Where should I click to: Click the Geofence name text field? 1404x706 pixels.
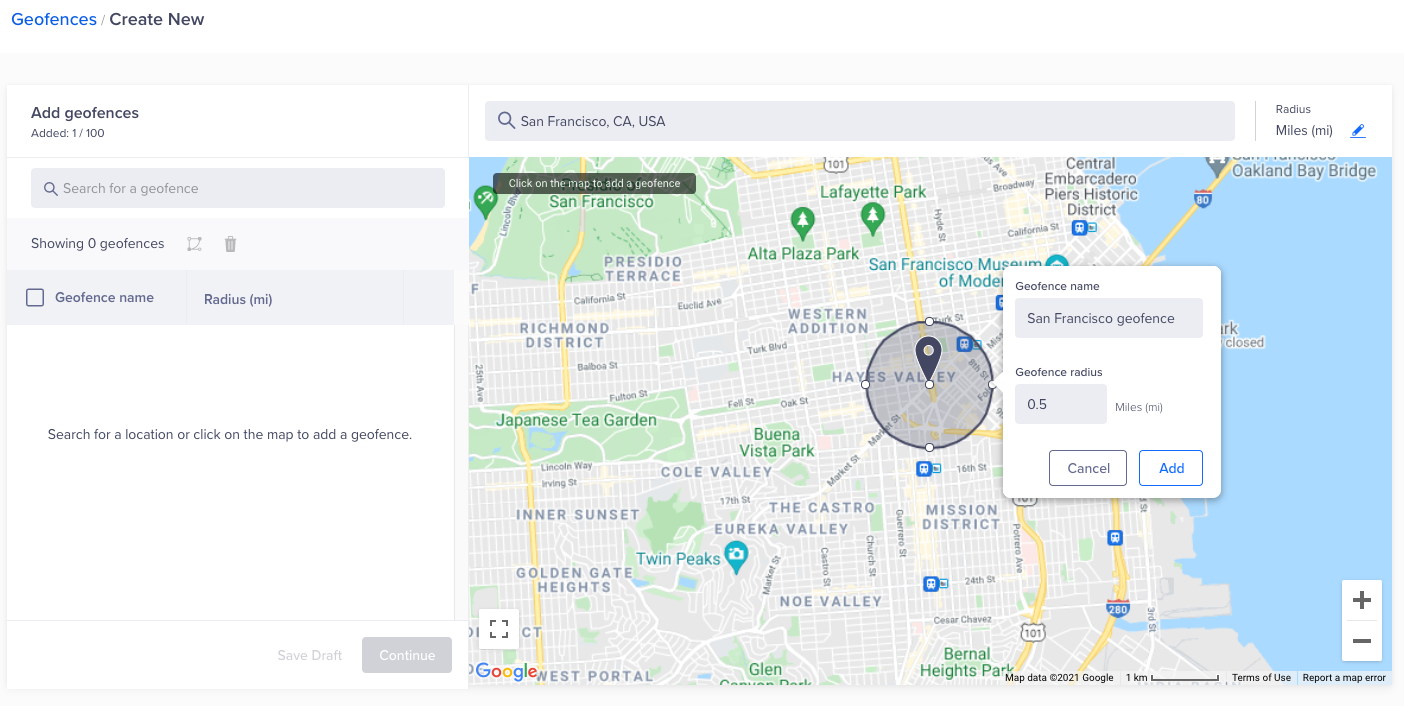1109,318
